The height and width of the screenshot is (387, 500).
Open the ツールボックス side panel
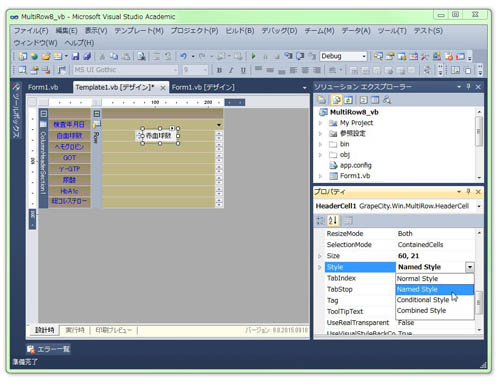pyautogui.click(x=16, y=110)
